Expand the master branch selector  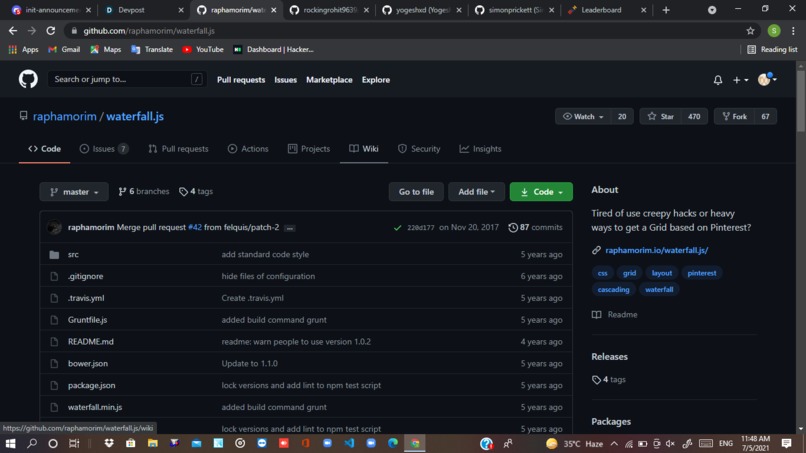pos(74,192)
